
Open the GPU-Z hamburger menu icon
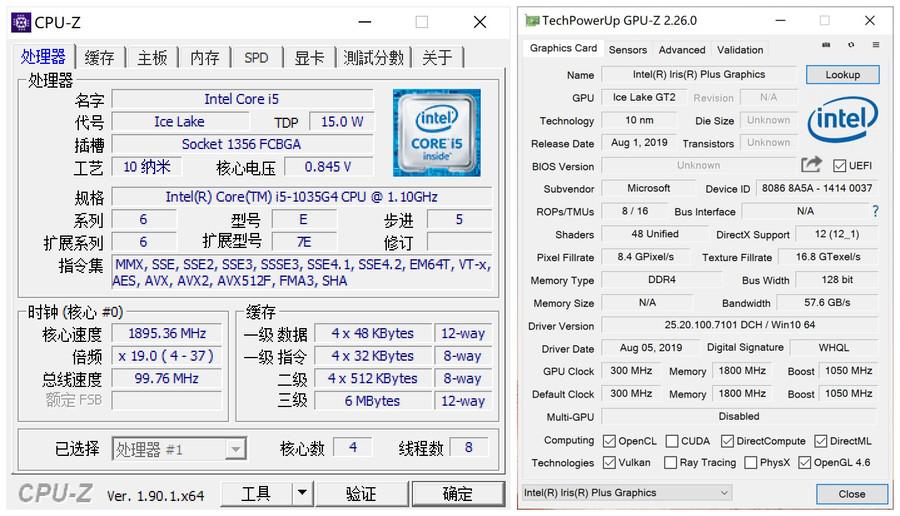[875, 45]
